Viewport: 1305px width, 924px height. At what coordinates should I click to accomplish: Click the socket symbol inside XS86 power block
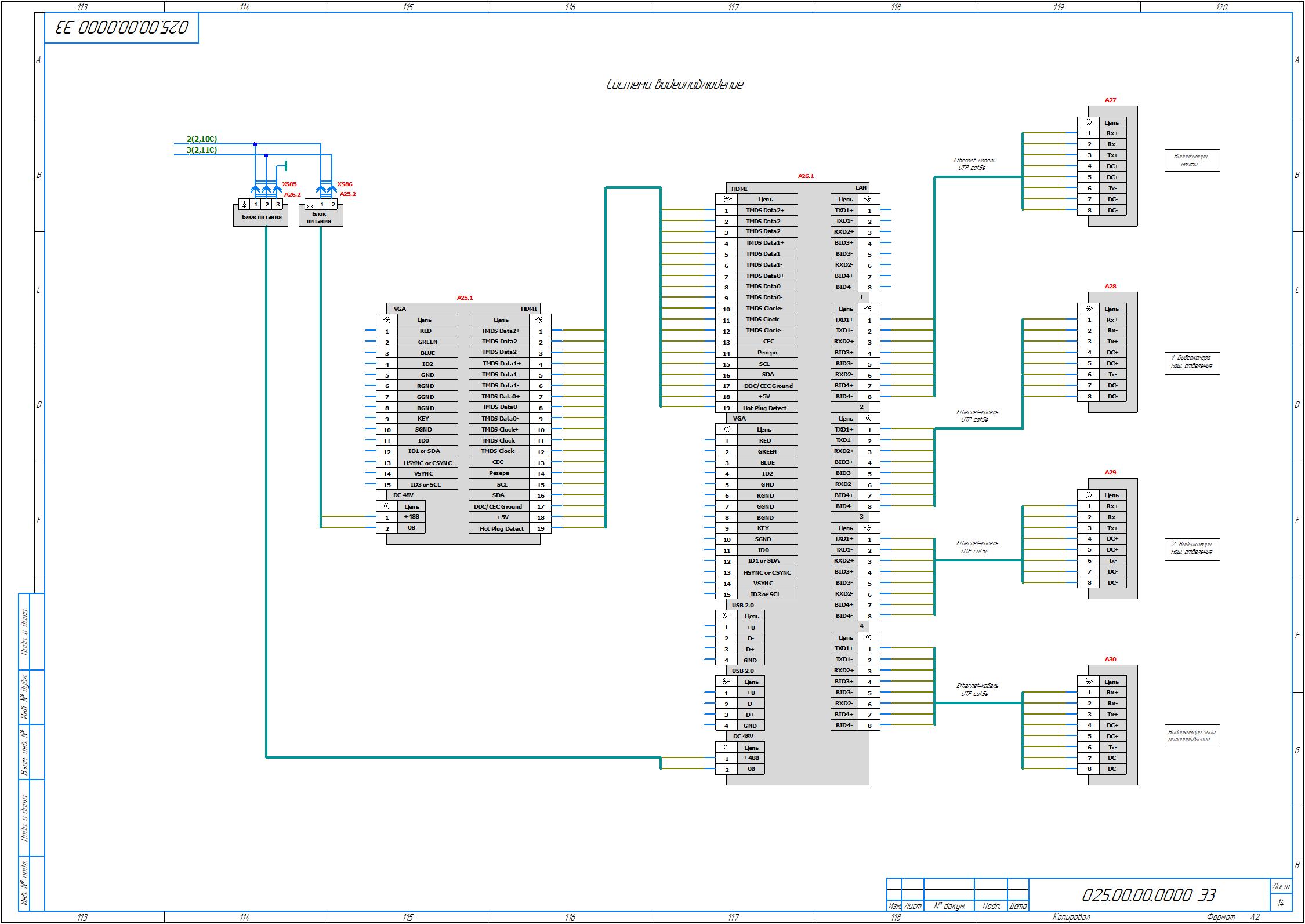310,205
